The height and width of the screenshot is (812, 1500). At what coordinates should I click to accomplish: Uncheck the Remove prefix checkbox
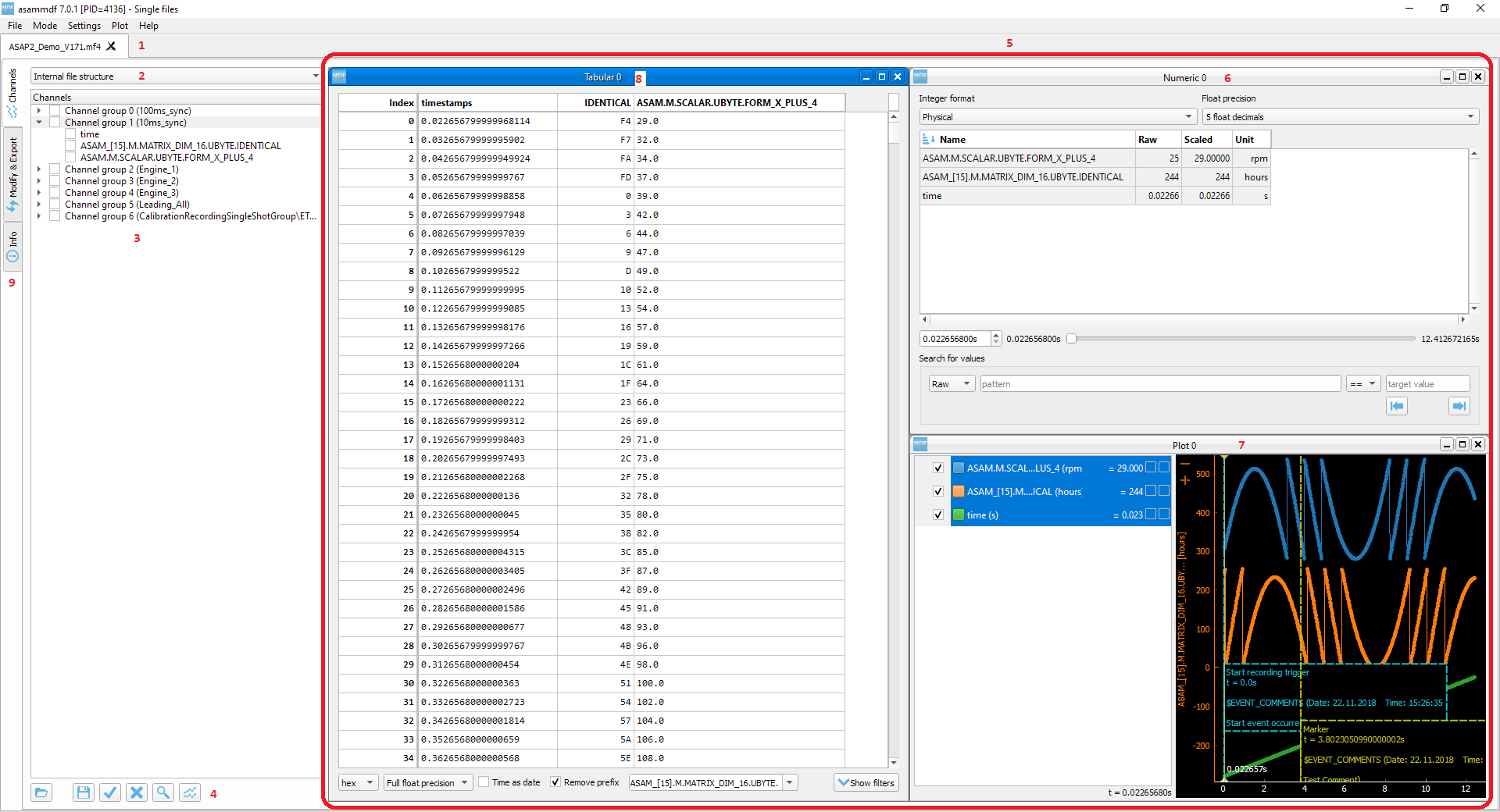coord(555,782)
